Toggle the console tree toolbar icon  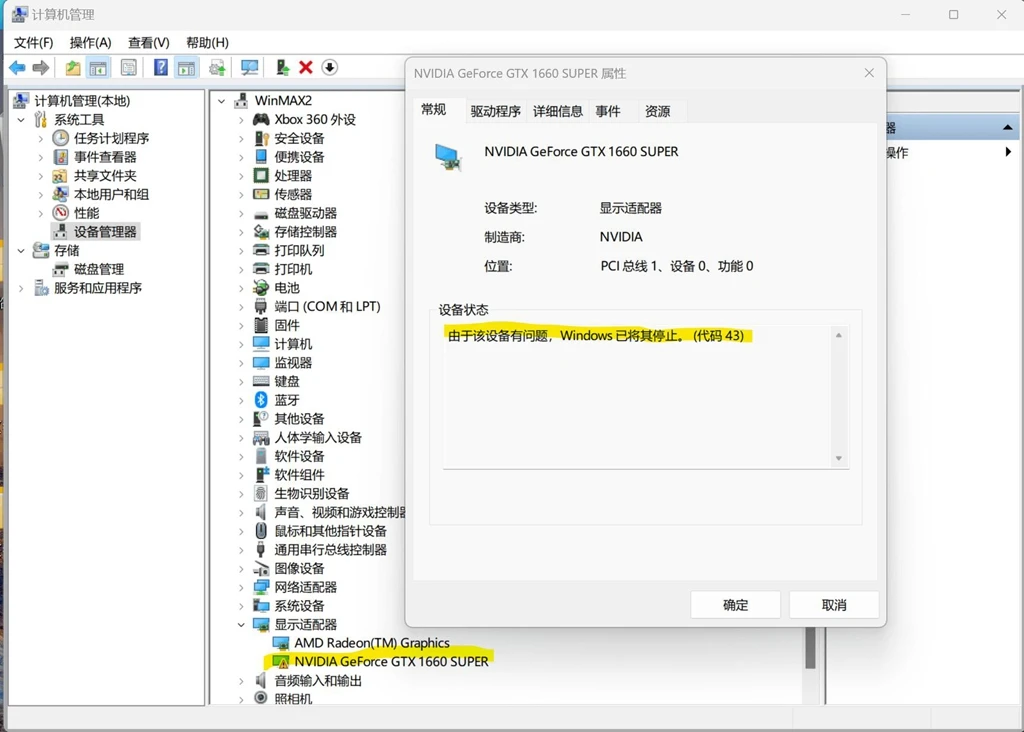click(98, 67)
